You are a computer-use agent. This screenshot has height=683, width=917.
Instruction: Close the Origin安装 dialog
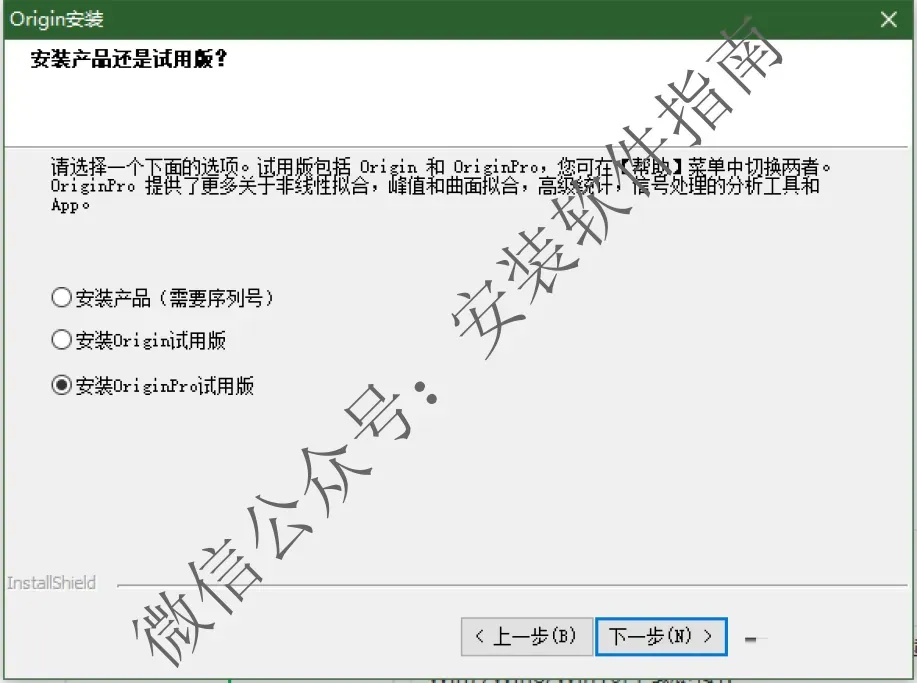tap(889, 19)
